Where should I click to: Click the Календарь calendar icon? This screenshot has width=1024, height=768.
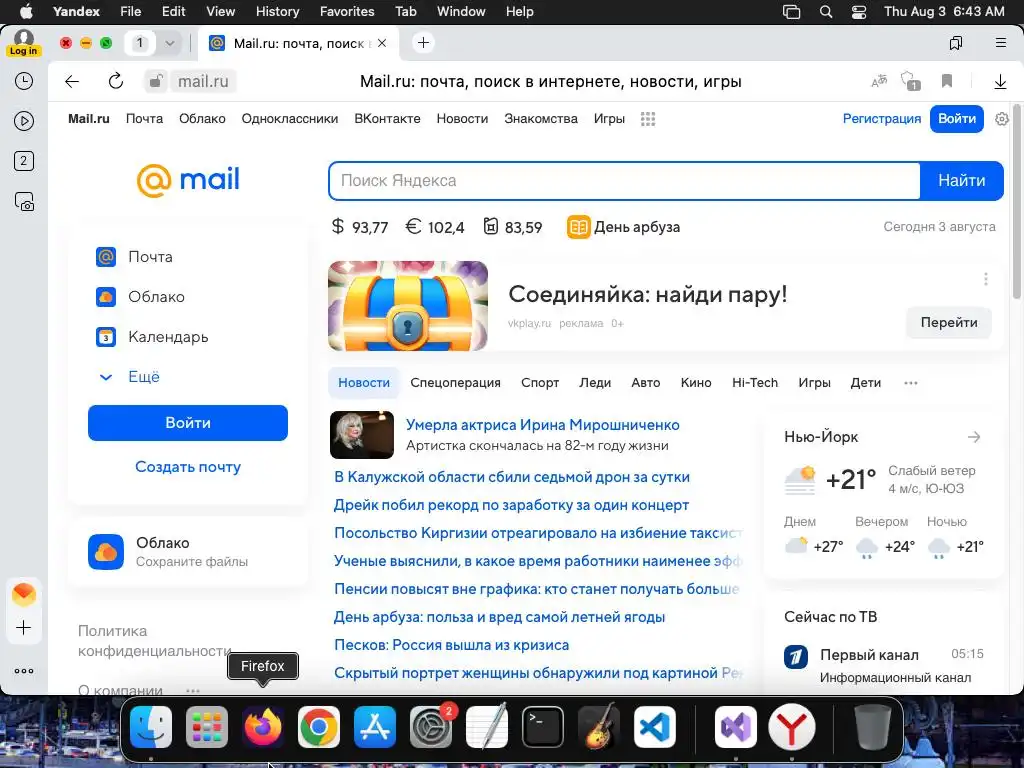point(106,337)
